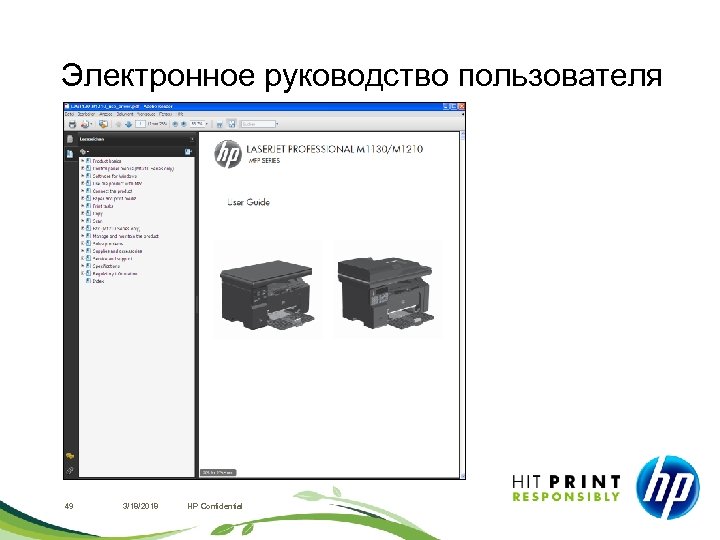This screenshot has height=540, width=720.
Task: Open the Fenster menu
Action: [x=166, y=114]
